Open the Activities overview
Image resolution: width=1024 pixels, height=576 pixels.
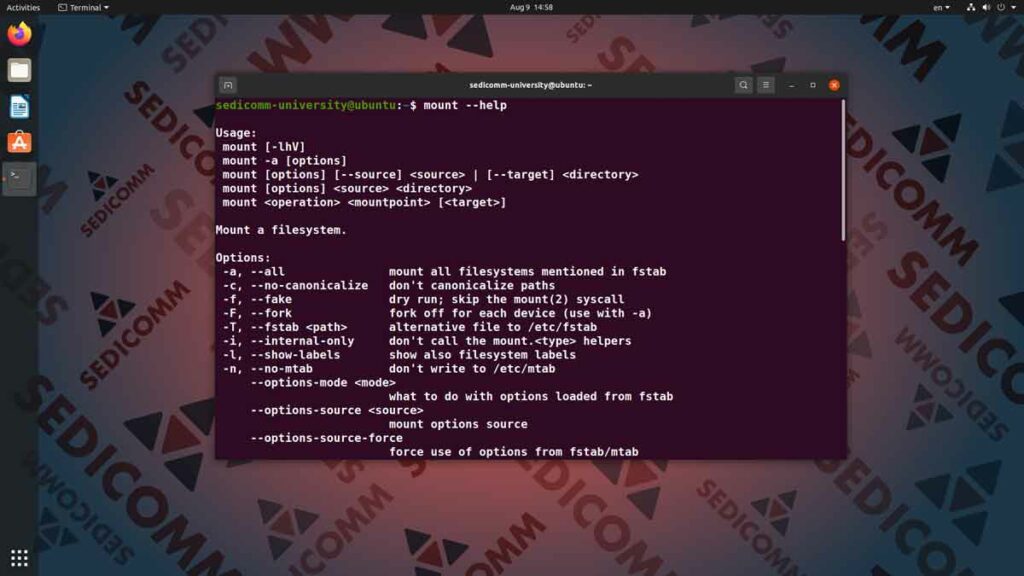(x=23, y=7)
